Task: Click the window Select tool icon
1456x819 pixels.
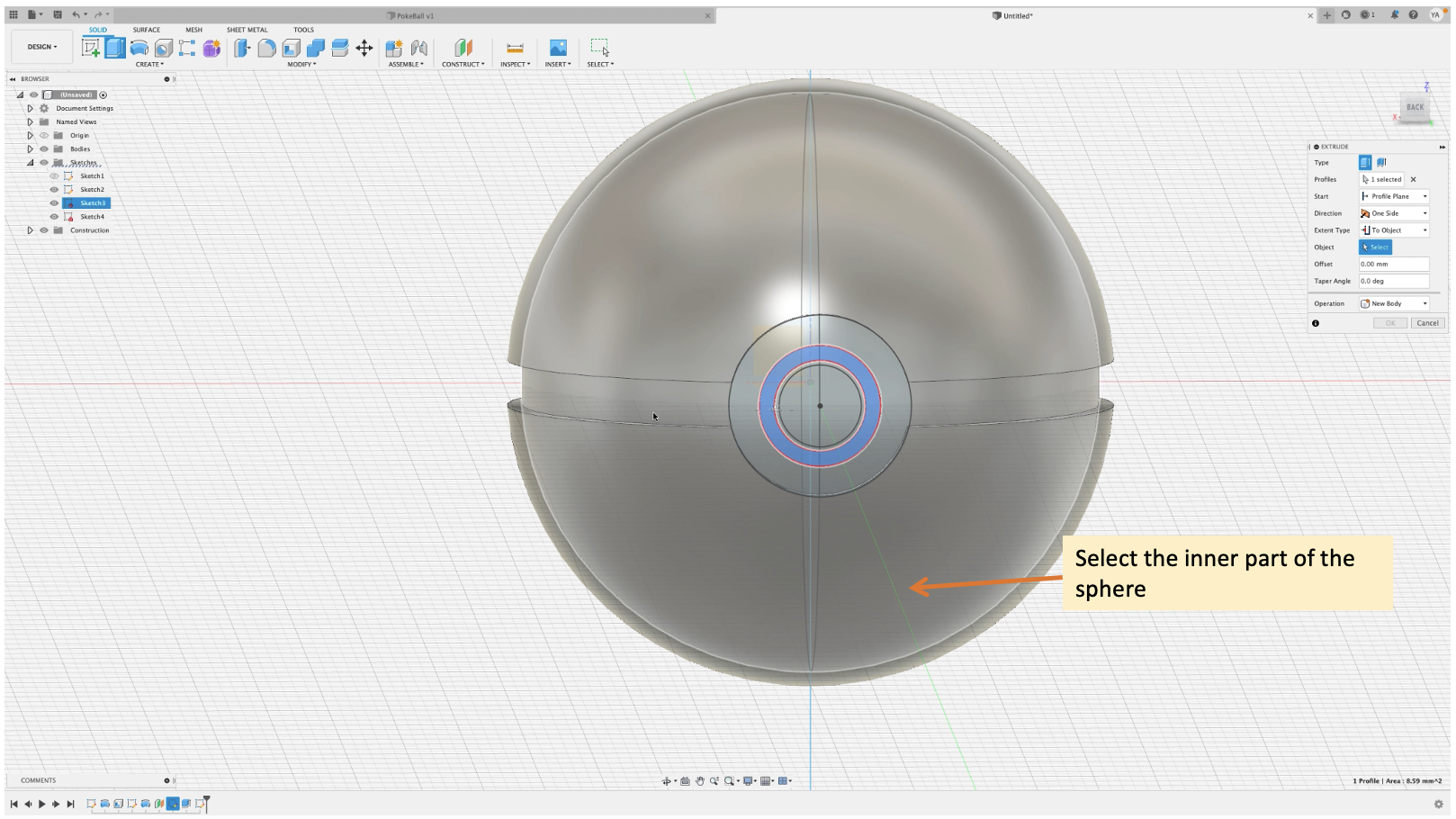Action: (x=599, y=48)
